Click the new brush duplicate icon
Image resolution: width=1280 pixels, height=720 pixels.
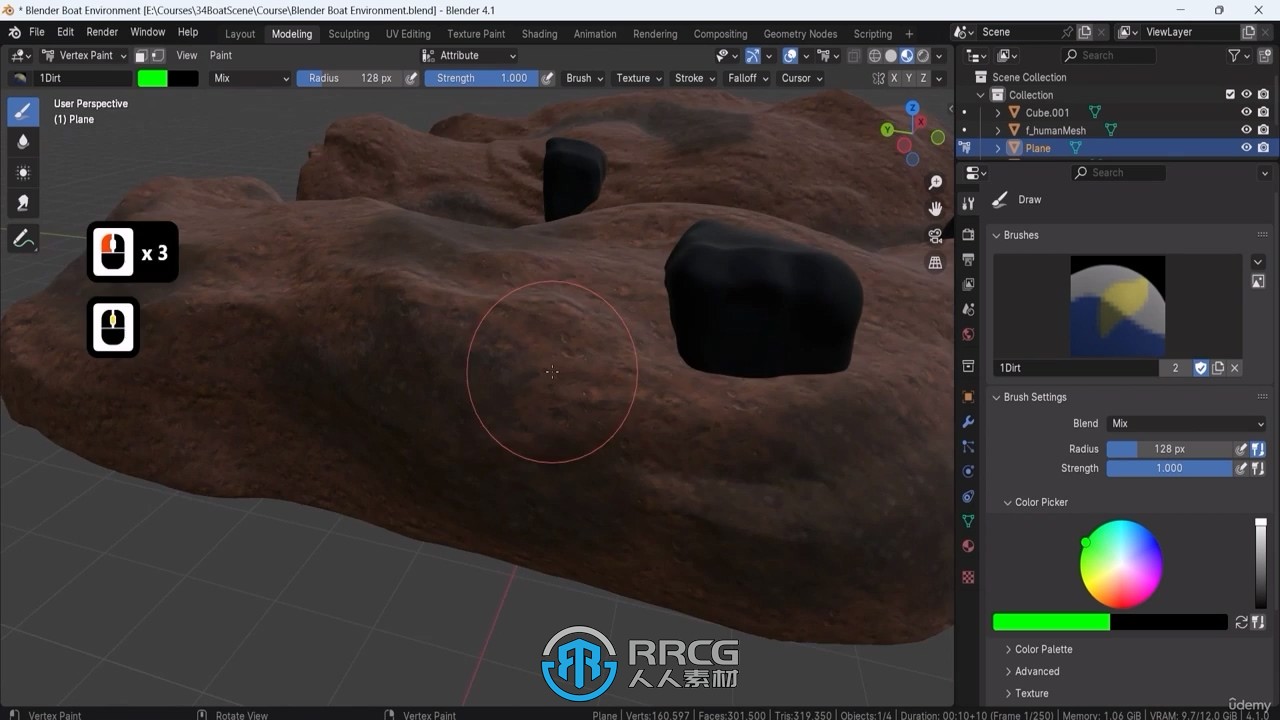1218,368
